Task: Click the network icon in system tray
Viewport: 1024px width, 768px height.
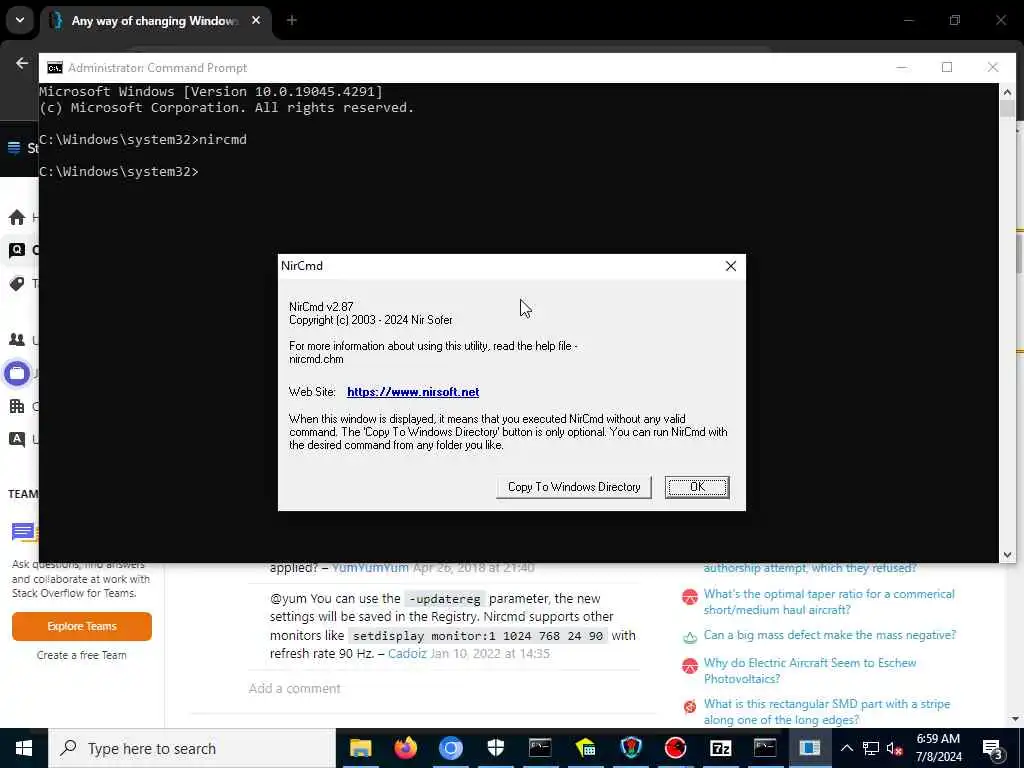Action: (871, 748)
